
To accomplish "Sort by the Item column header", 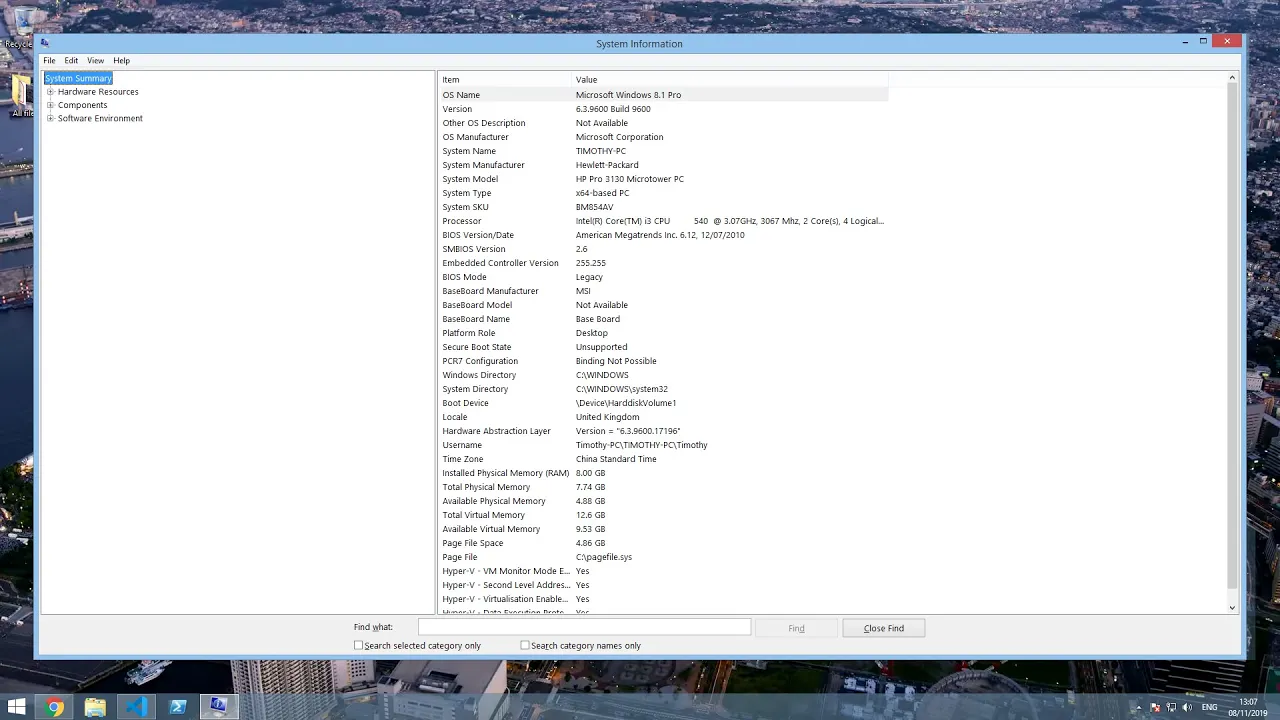I will 505,79.
